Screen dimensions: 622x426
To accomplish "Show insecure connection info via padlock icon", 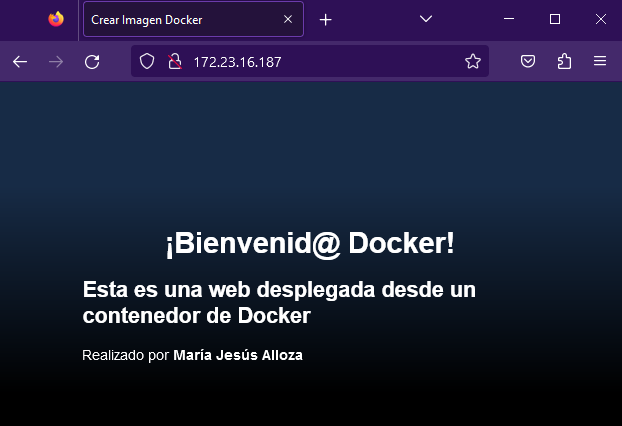I will (173, 62).
